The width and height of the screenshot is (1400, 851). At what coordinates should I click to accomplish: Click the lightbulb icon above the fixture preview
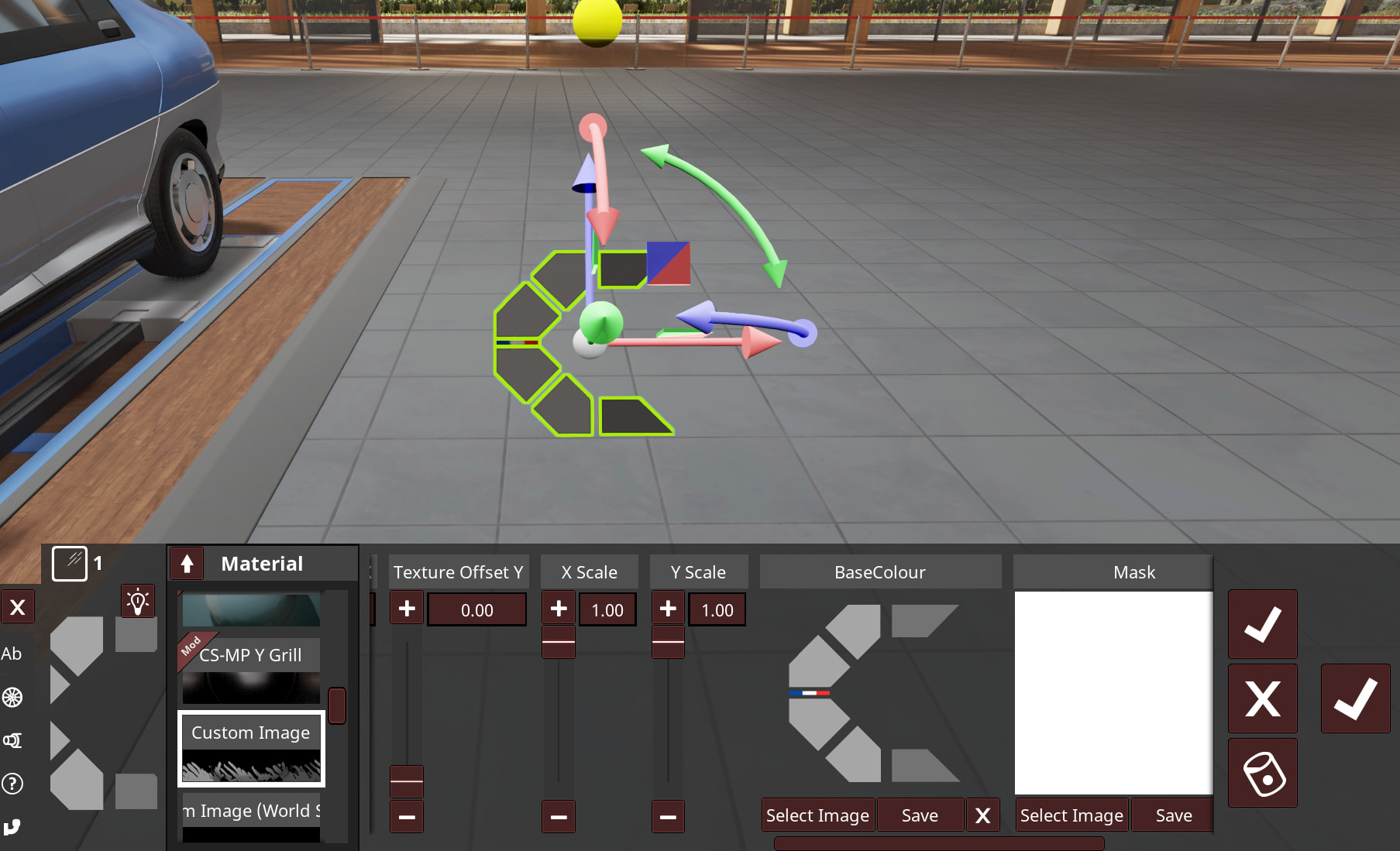tap(138, 602)
